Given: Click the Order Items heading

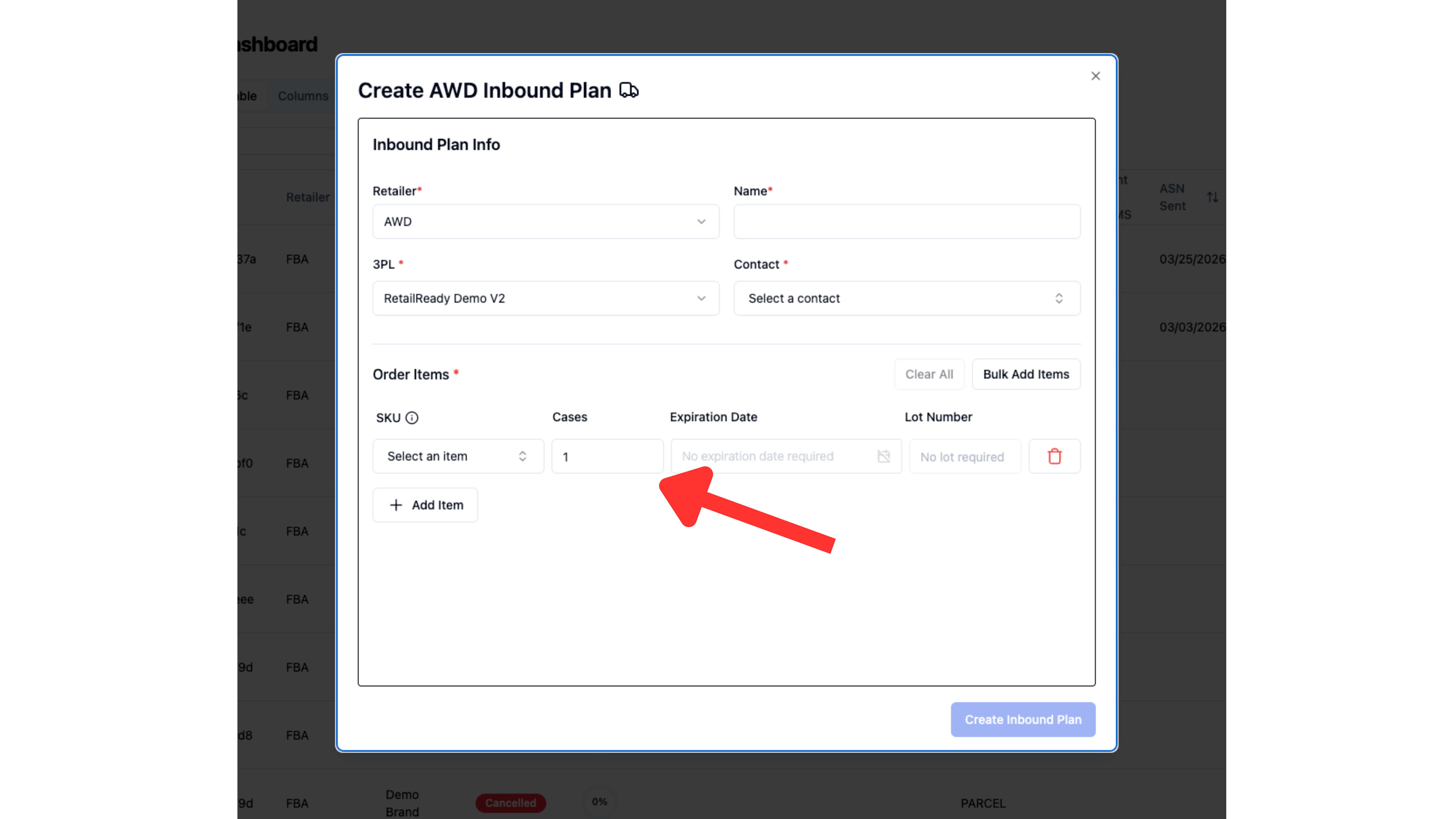Looking at the screenshot, I should click(410, 374).
